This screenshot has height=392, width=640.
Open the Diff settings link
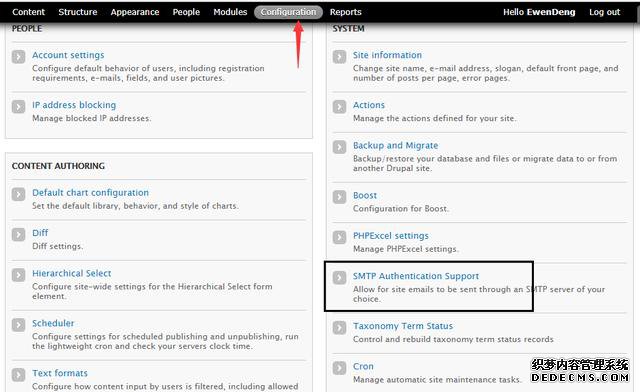tap(40, 233)
